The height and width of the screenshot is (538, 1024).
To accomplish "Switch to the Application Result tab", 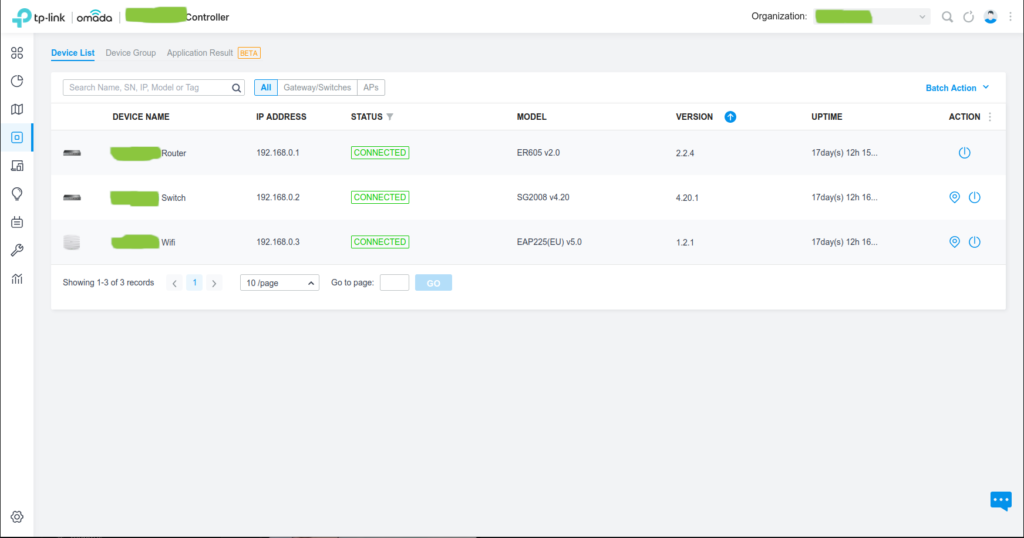I will click(x=200, y=52).
